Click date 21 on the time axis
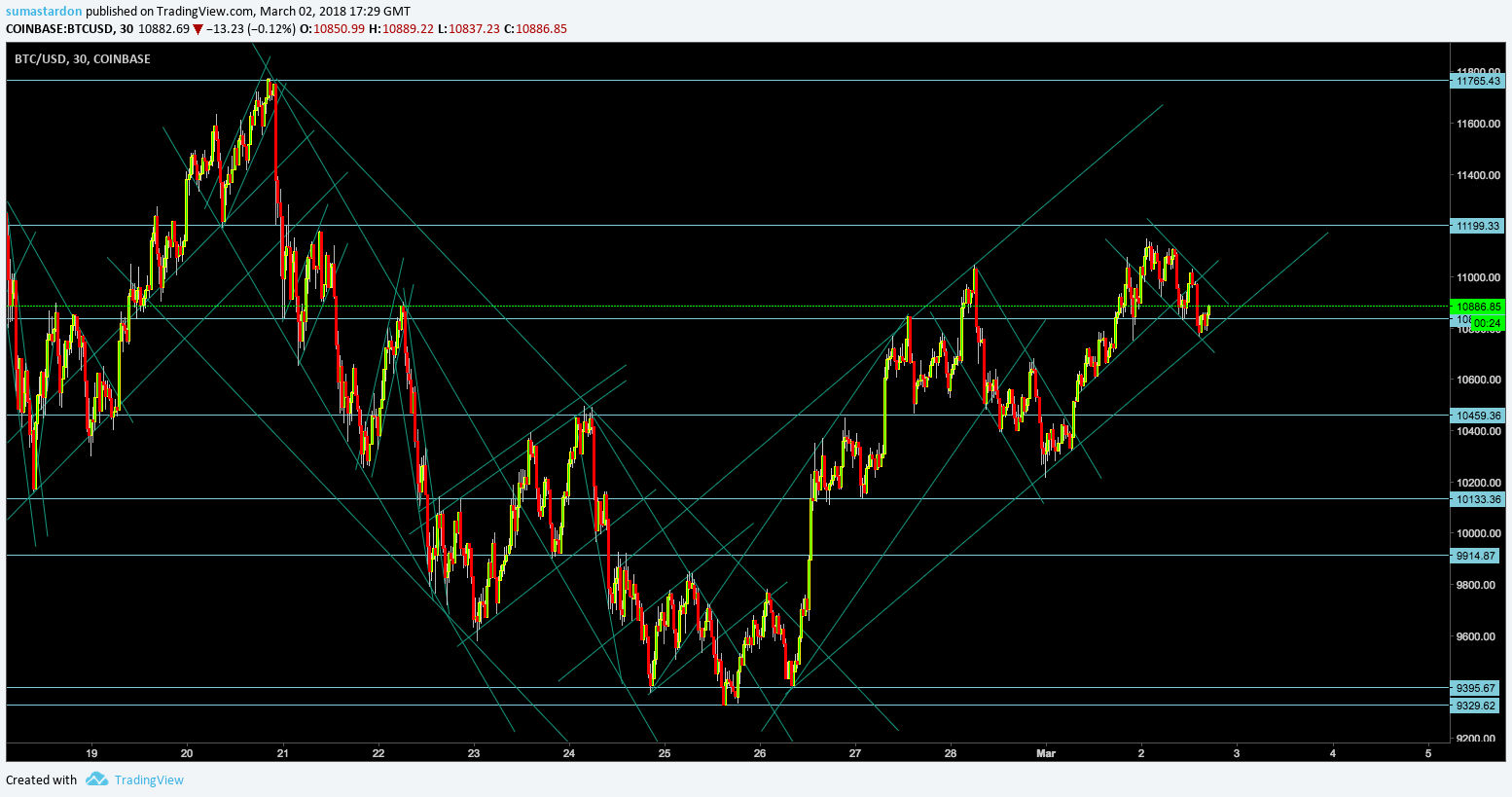This screenshot has height=797, width=1512. coord(282,753)
